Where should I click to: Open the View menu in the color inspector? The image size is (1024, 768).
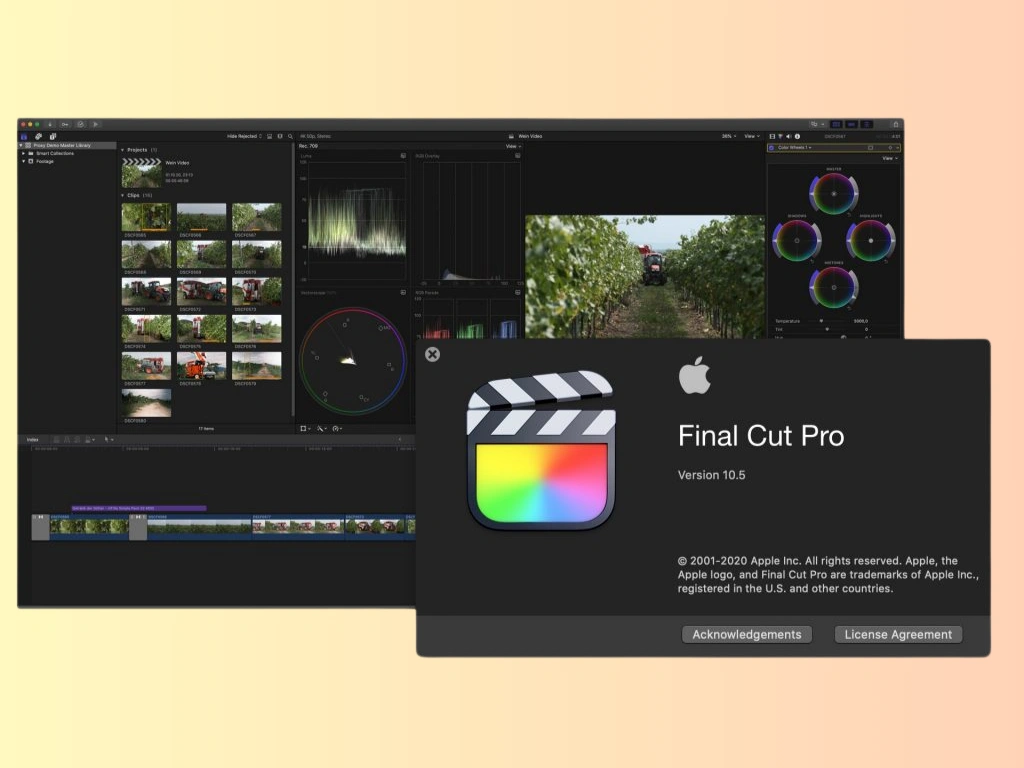tap(890, 158)
